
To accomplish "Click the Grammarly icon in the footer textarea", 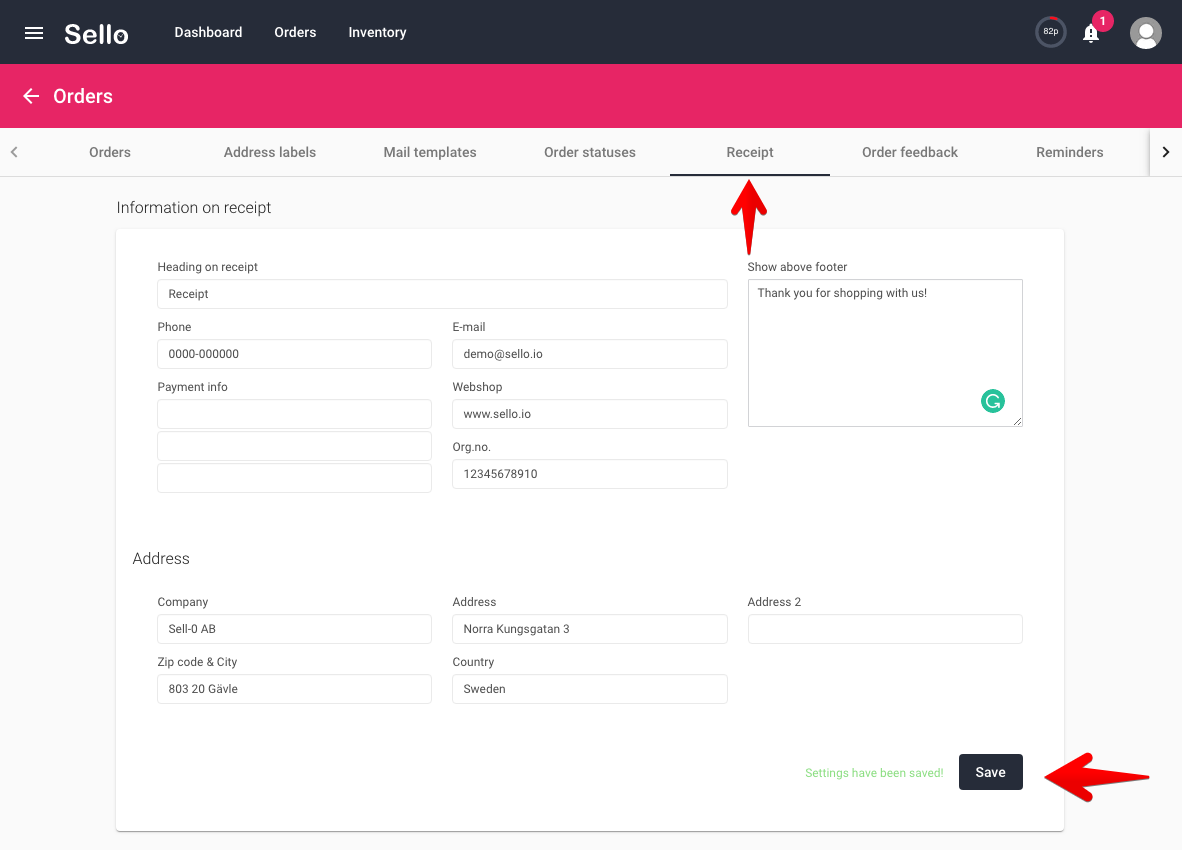I will pyautogui.click(x=992, y=401).
